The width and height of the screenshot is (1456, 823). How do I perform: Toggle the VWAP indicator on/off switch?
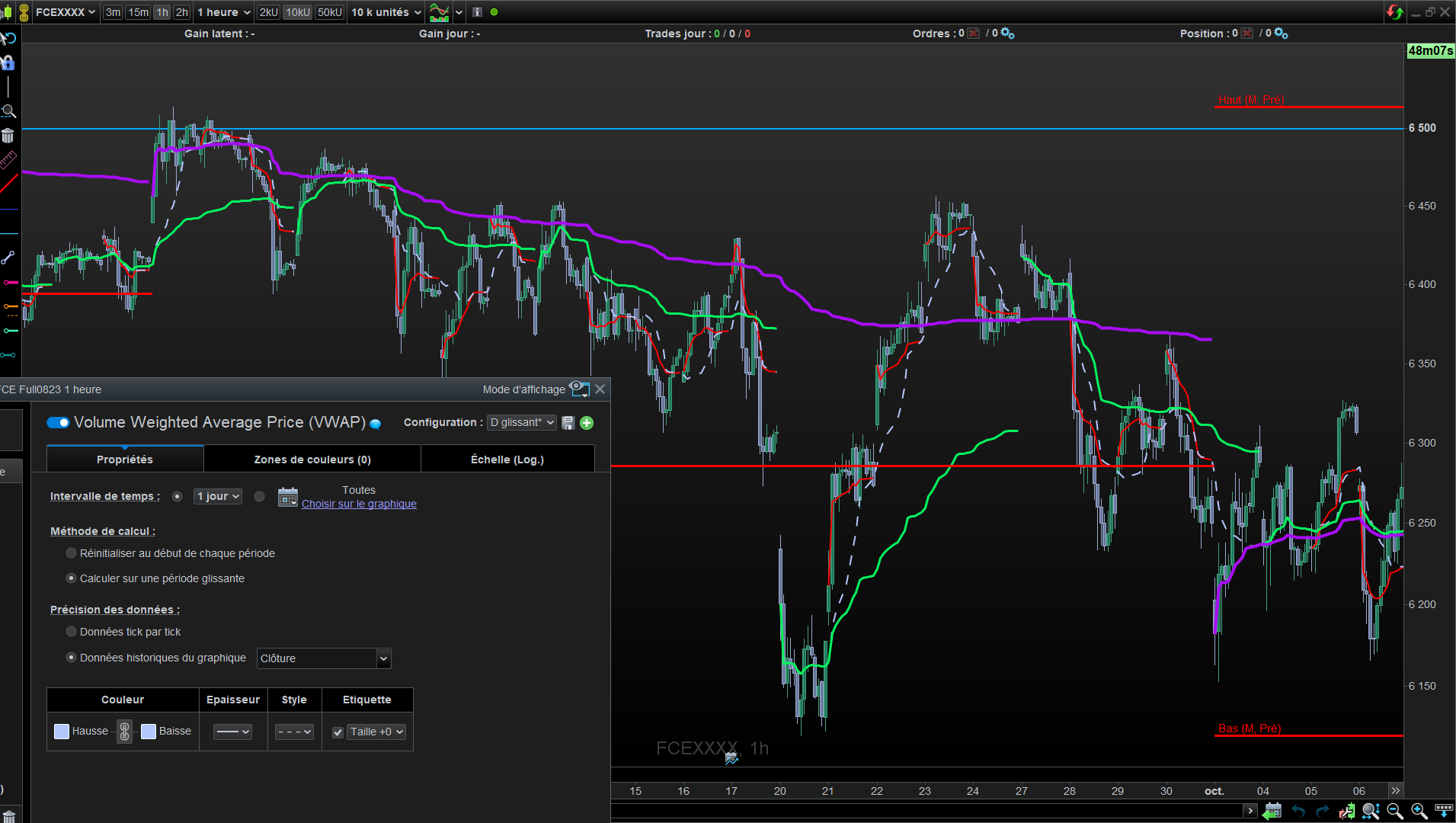point(58,423)
